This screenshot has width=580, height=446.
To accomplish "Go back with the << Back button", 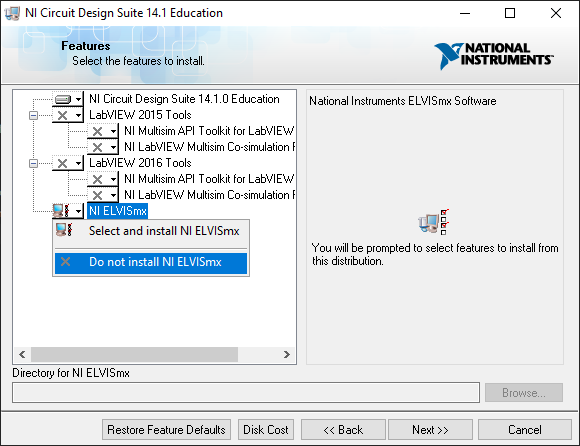I will click(343, 430).
